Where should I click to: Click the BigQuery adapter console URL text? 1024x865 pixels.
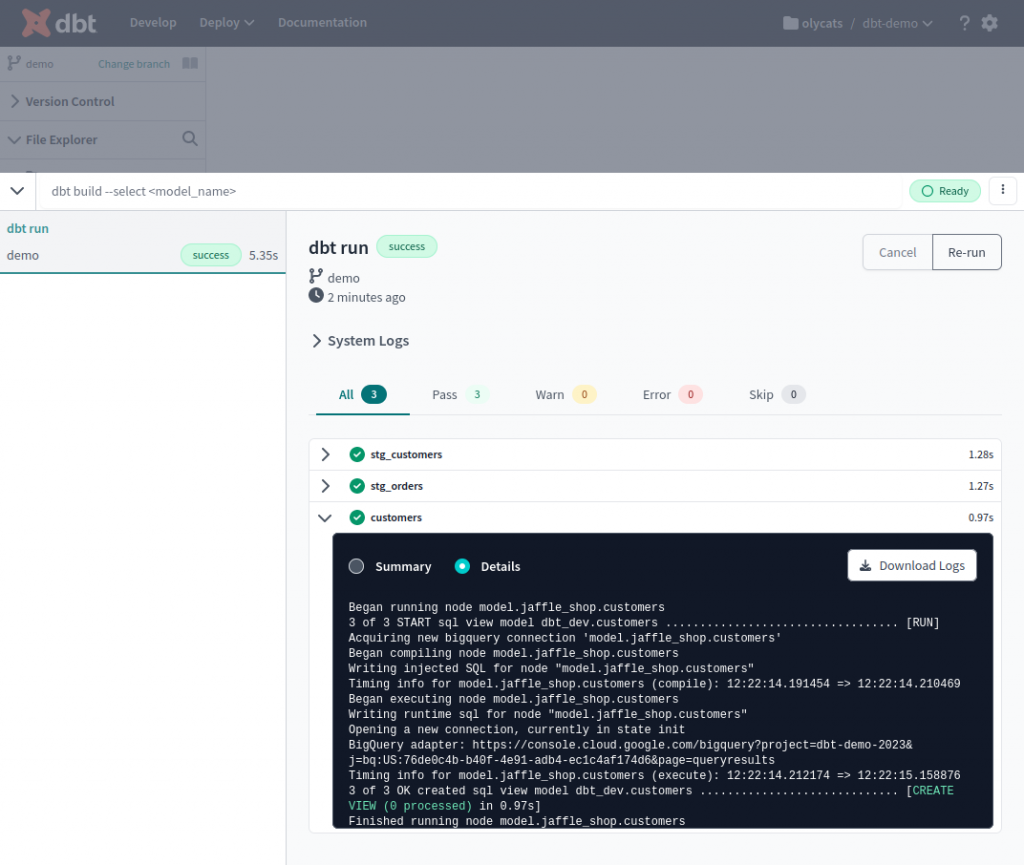[x=630, y=752]
